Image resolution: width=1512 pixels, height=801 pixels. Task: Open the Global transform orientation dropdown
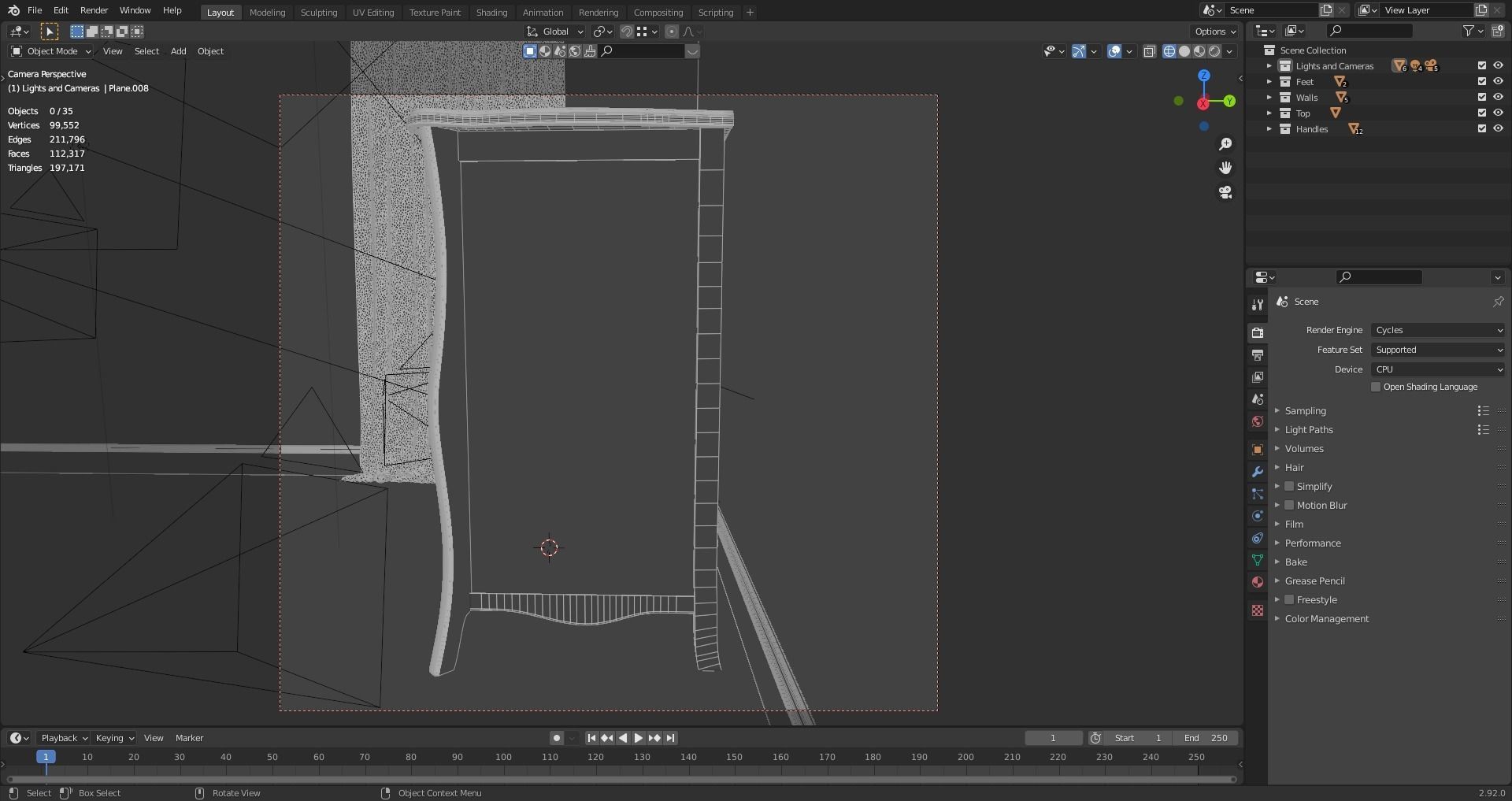coord(555,32)
